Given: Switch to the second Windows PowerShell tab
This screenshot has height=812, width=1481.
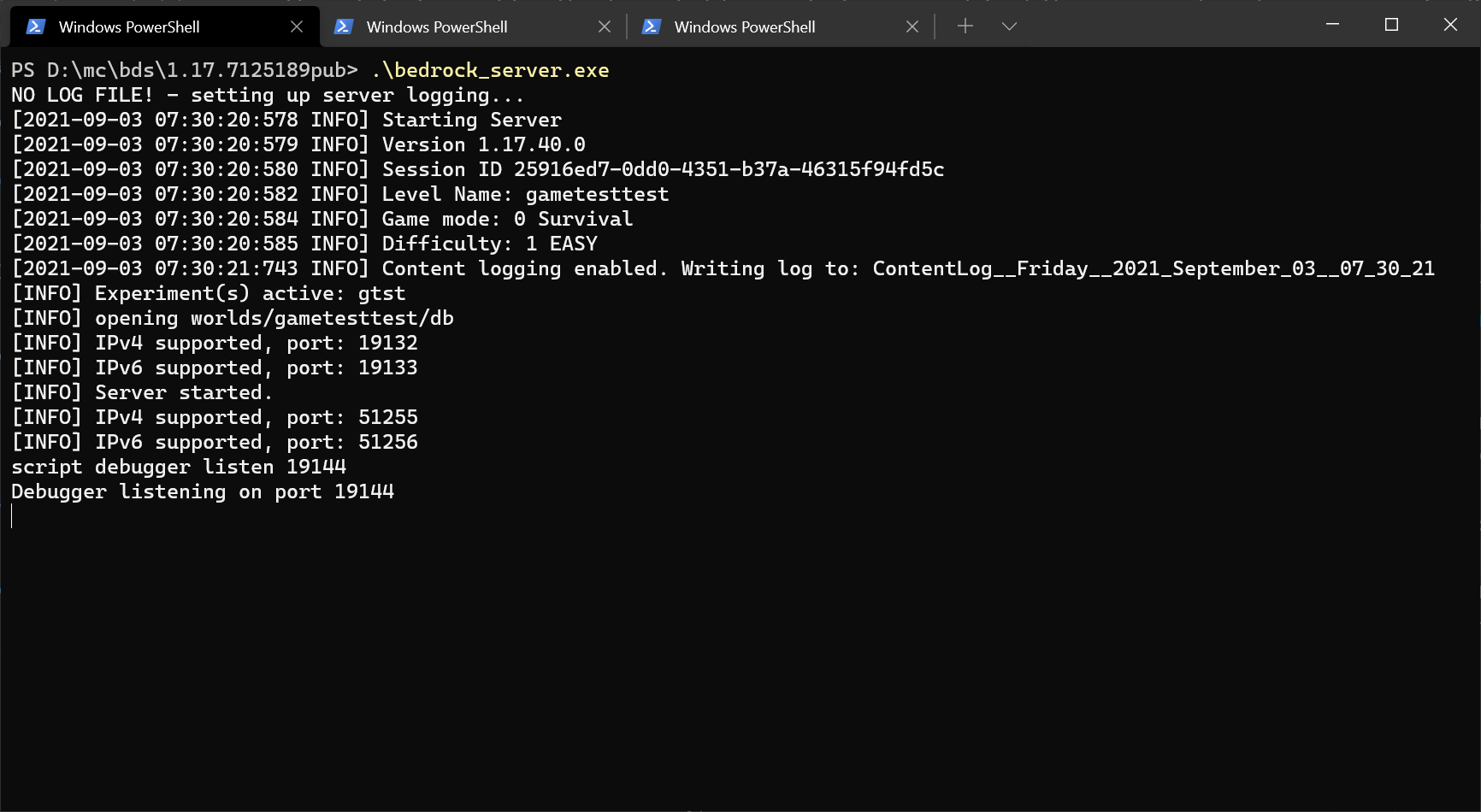Looking at the screenshot, I should coord(436,26).
